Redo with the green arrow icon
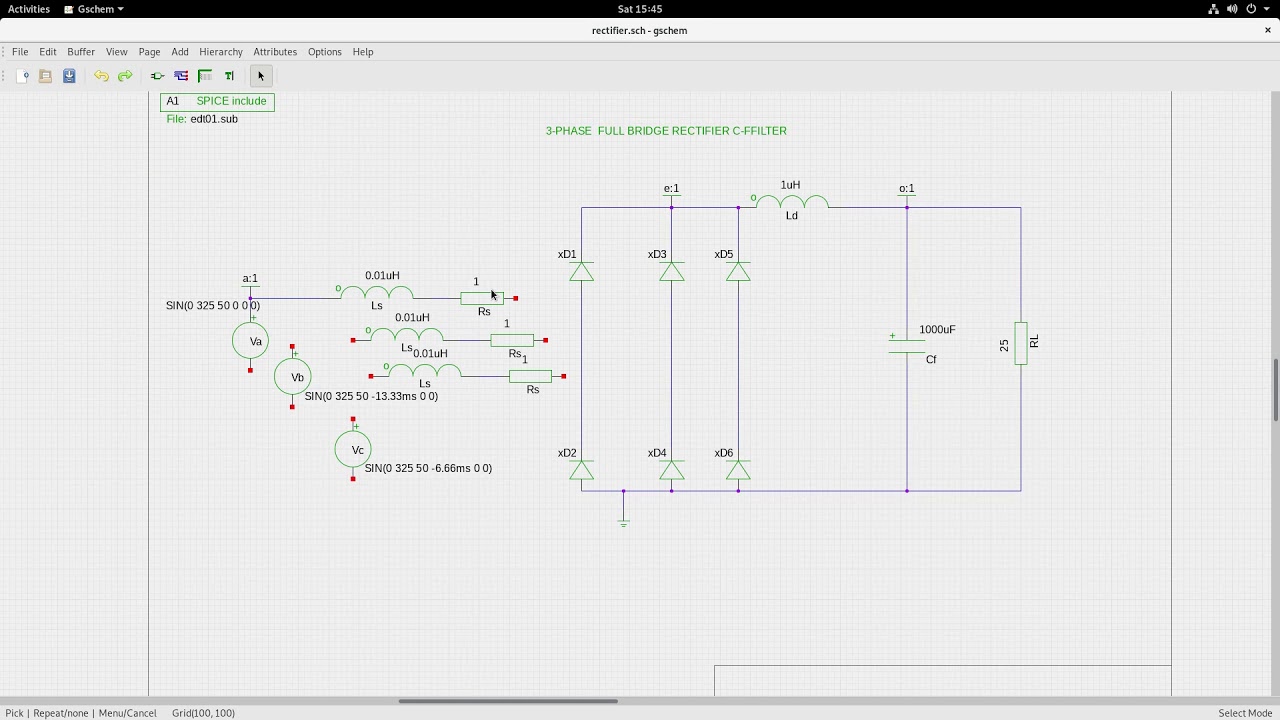Viewport: 1280px width, 720px height. point(125,76)
